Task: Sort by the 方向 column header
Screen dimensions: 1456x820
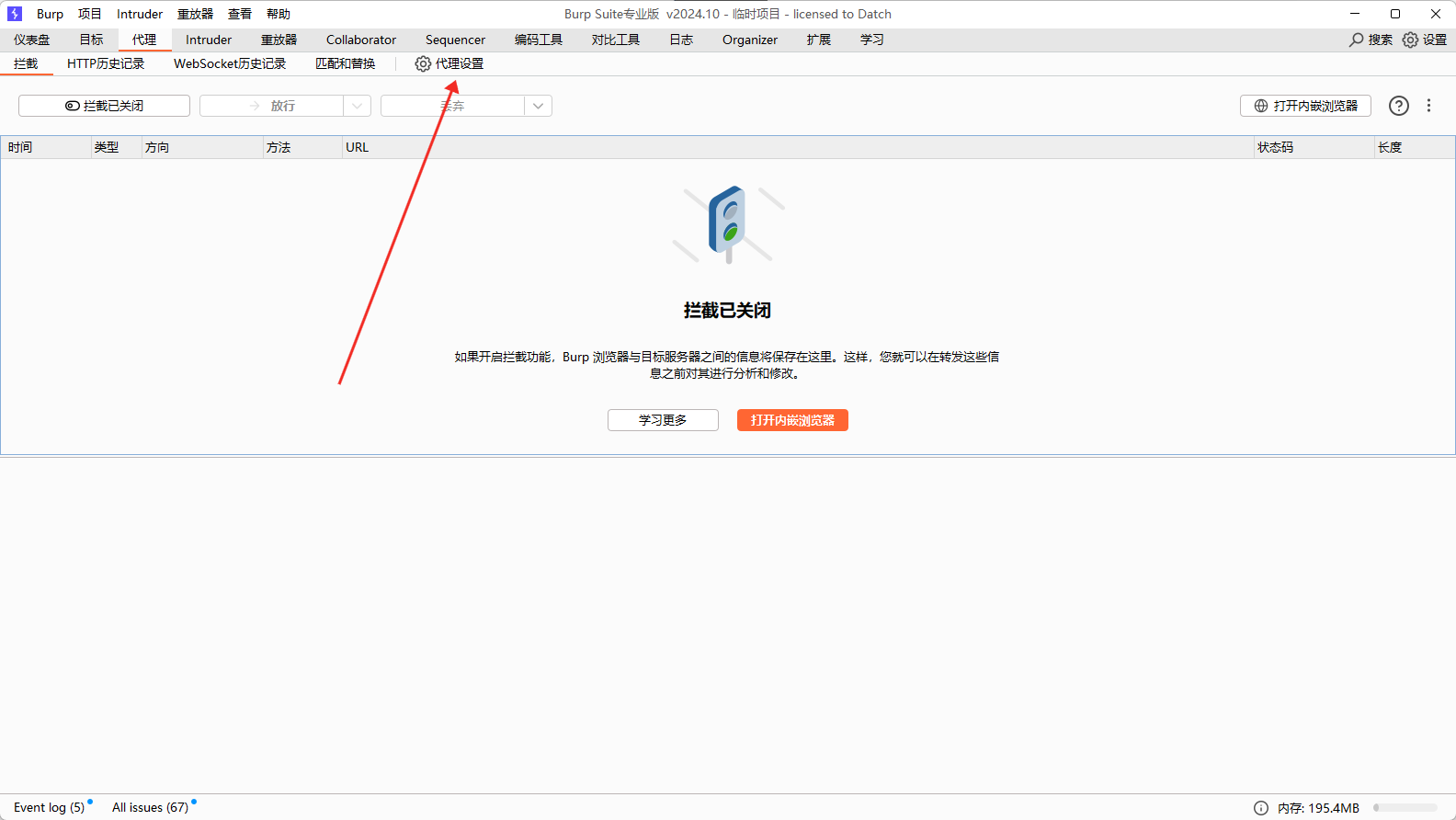Action: click(x=202, y=147)
